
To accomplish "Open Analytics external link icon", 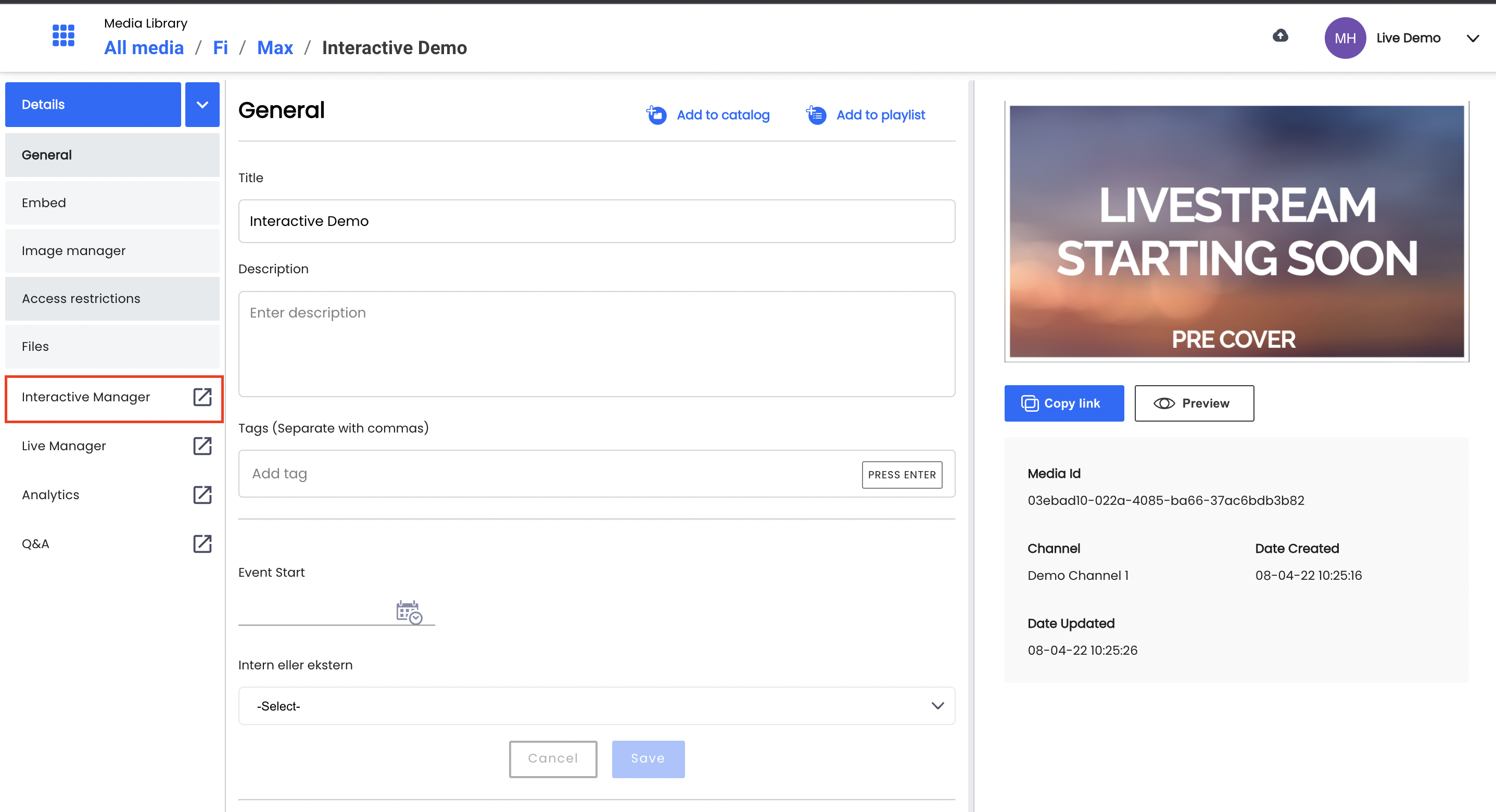I will pos(202,495).
